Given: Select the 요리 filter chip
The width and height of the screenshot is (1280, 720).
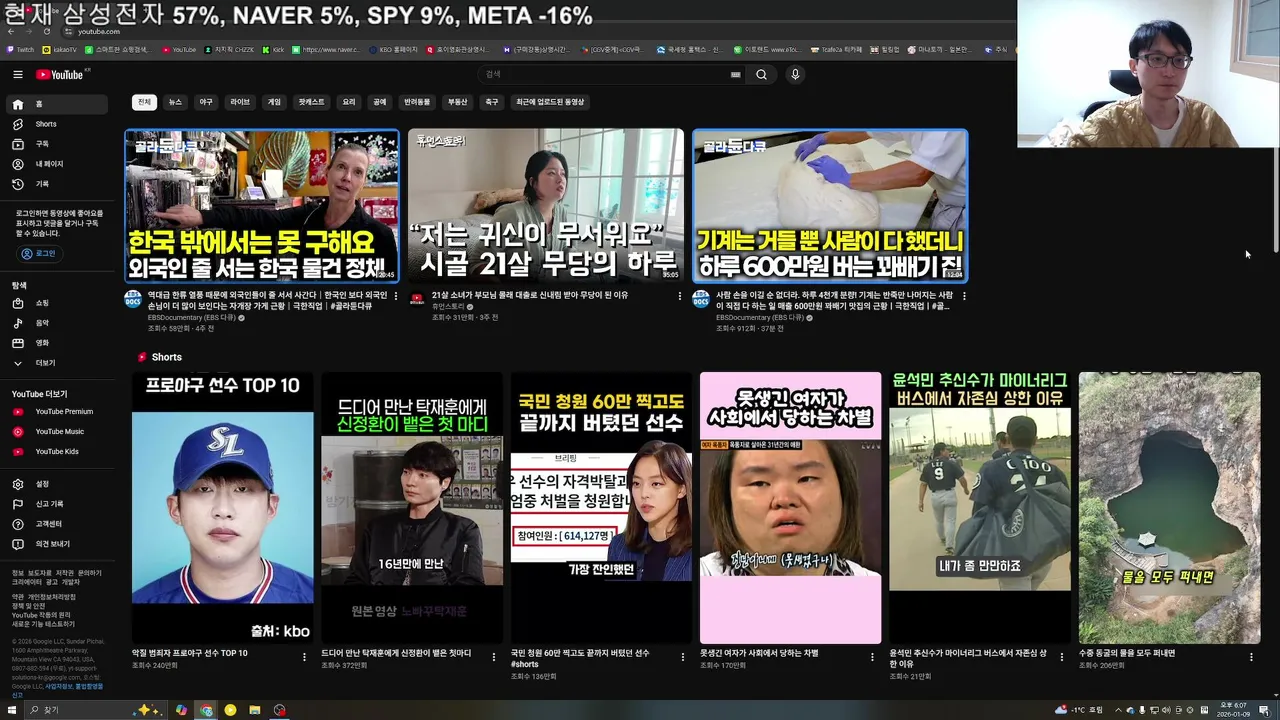Looking at the screenshot, I should tap(349, 102).
